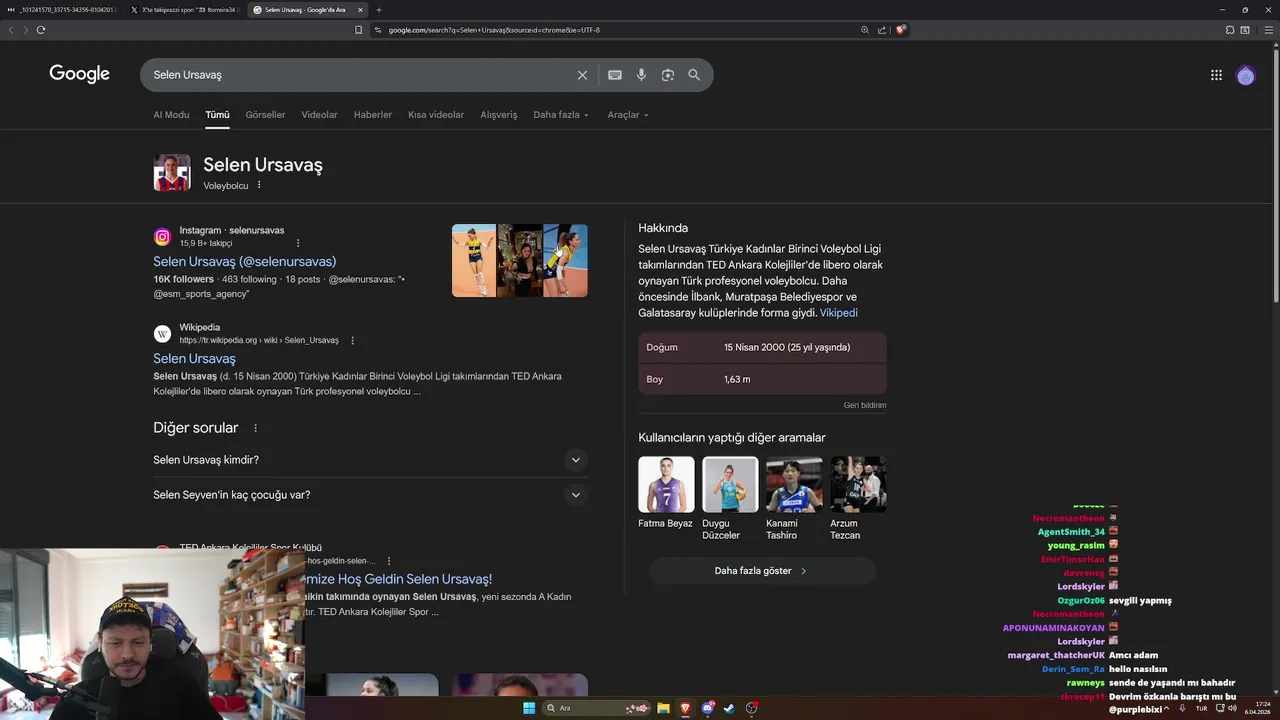Open the Duygu Düzceler related search
1280x720 pixels.
tap(730, 498)
